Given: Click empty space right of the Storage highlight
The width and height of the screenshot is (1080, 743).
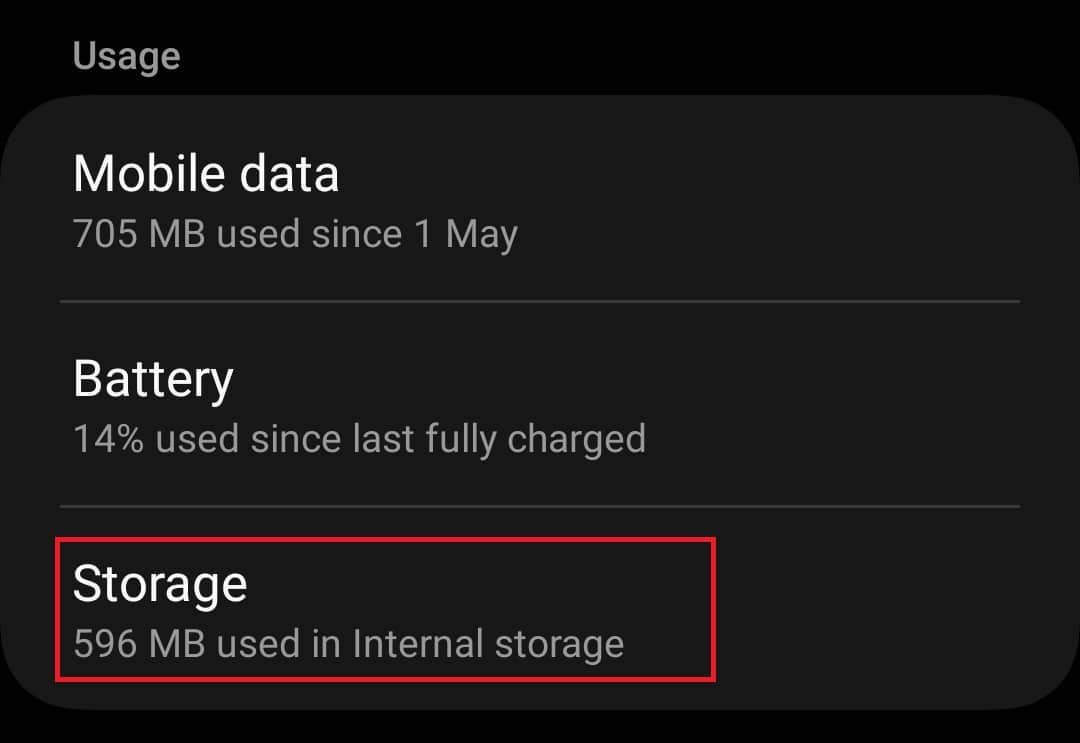Looking at the screenshot, I should coord(870,610).
